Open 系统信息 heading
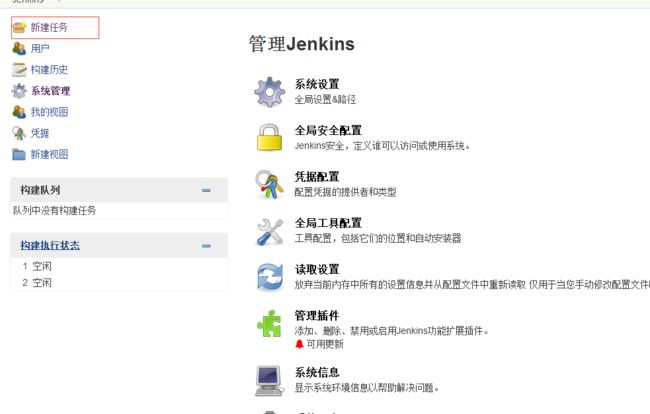This screenshot has width=650, height=414. pyautogui.click(x=317, y=373)
